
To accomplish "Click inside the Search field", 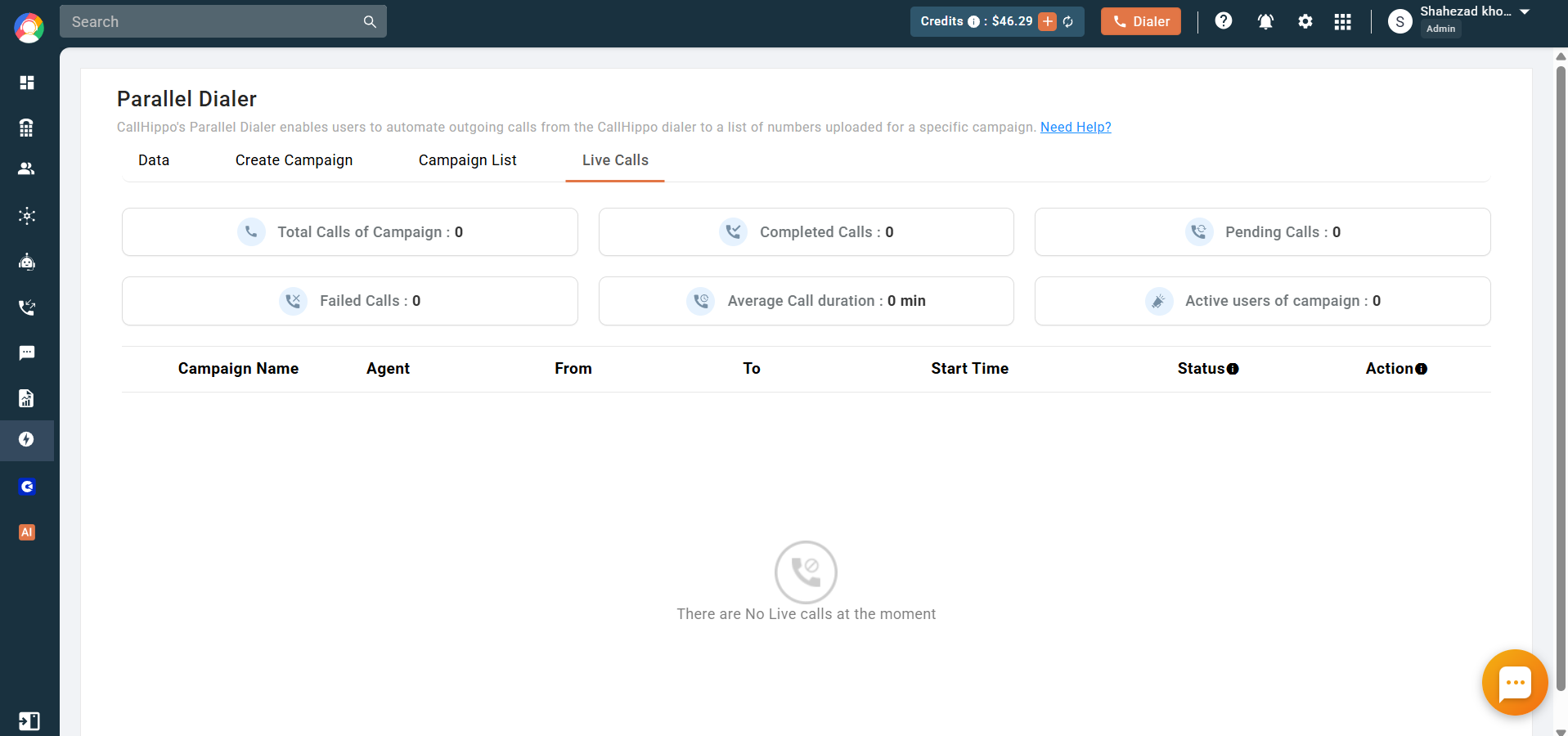I will [222, 21].
